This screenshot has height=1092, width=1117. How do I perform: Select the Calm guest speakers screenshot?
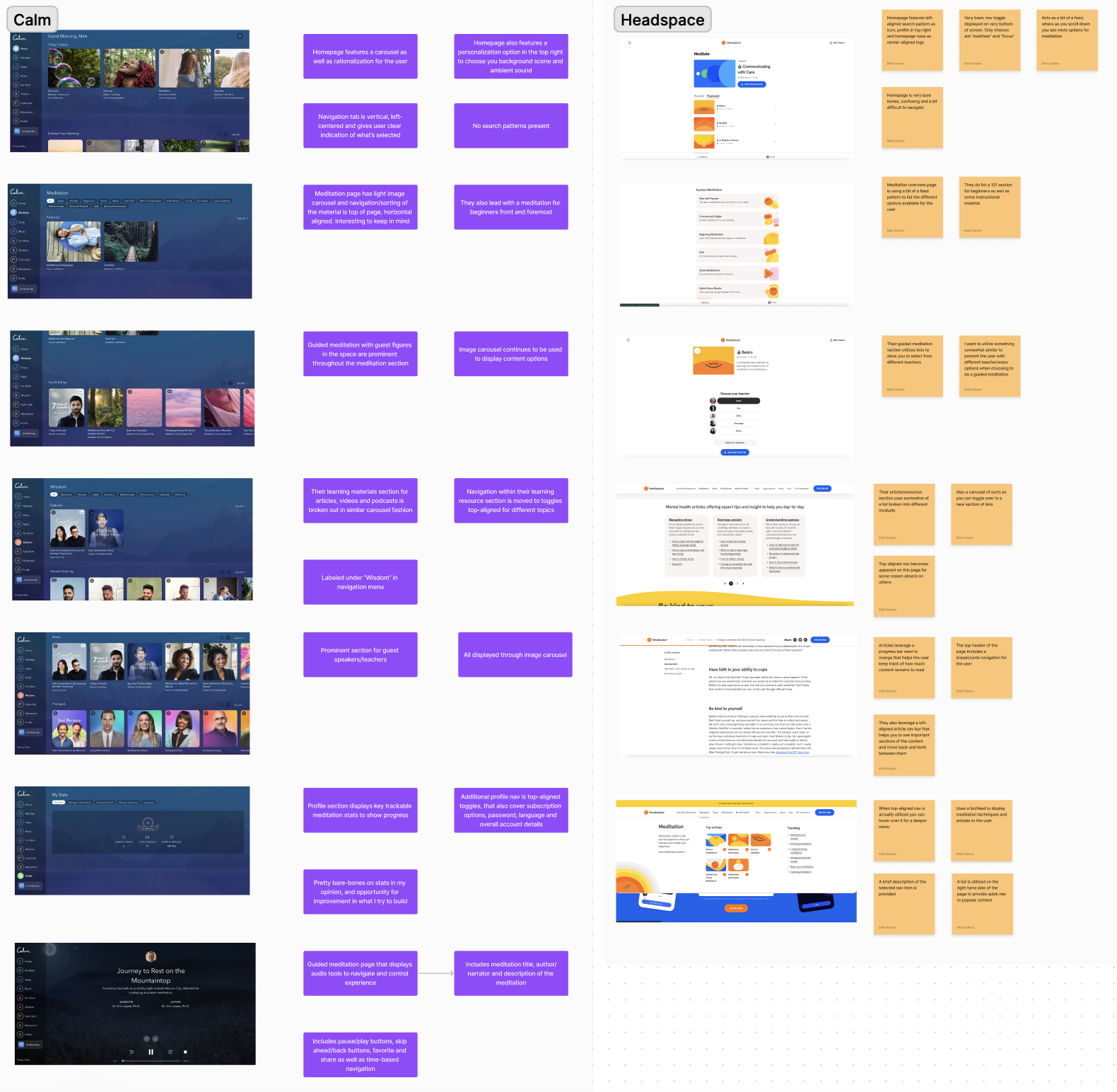(x=132, y=693)
